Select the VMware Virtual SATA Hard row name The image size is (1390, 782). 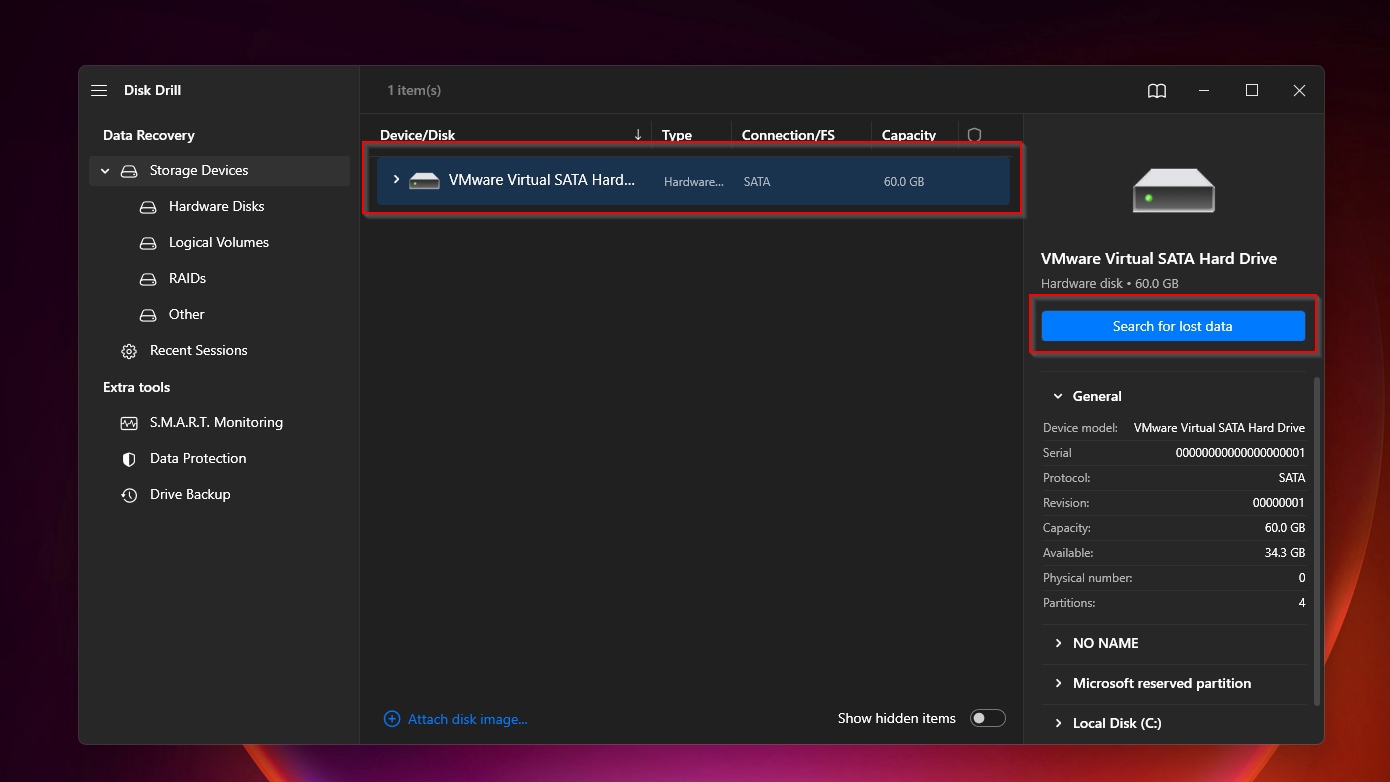(542, 181)
